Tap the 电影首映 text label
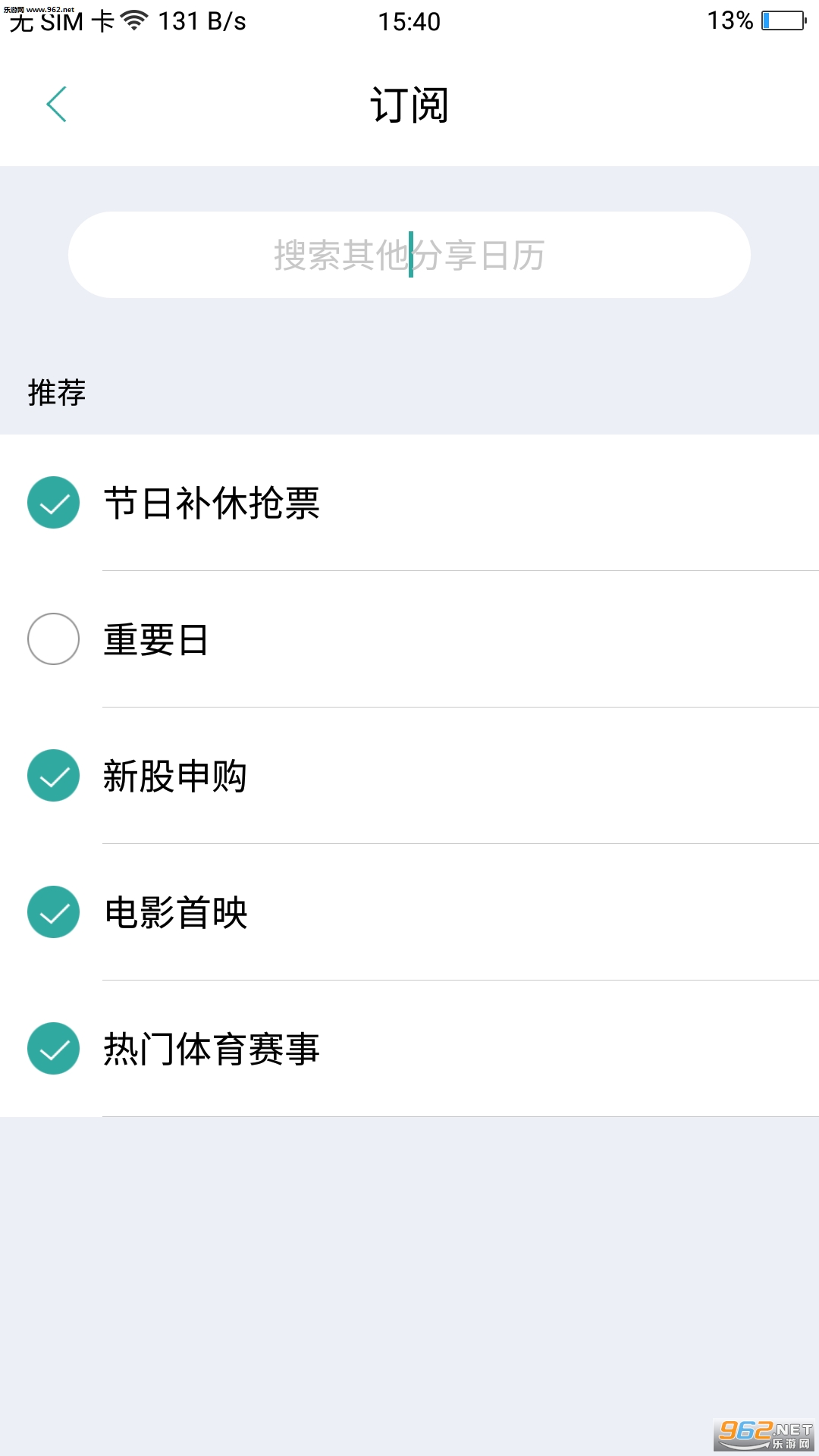 tap(176, 913)
